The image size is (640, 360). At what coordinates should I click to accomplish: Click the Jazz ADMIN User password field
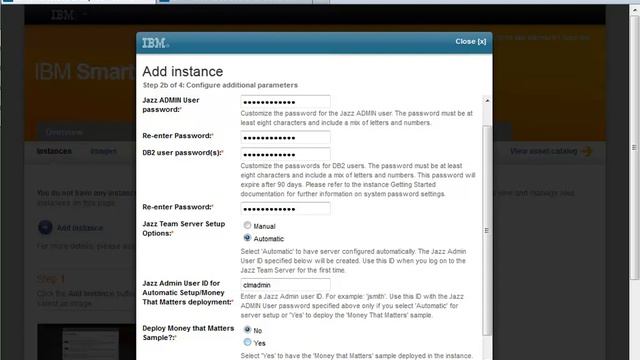click(x=285, y=102)
